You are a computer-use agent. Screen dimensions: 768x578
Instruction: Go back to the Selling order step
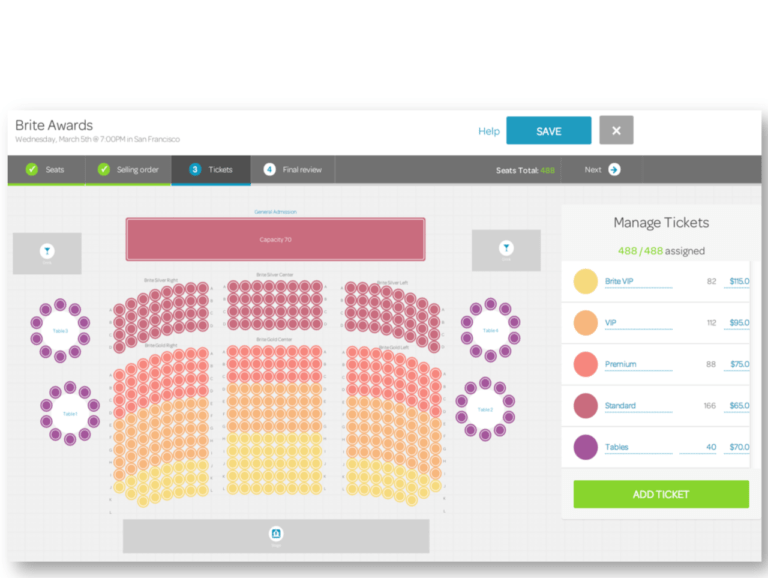(x=137, y=170)
